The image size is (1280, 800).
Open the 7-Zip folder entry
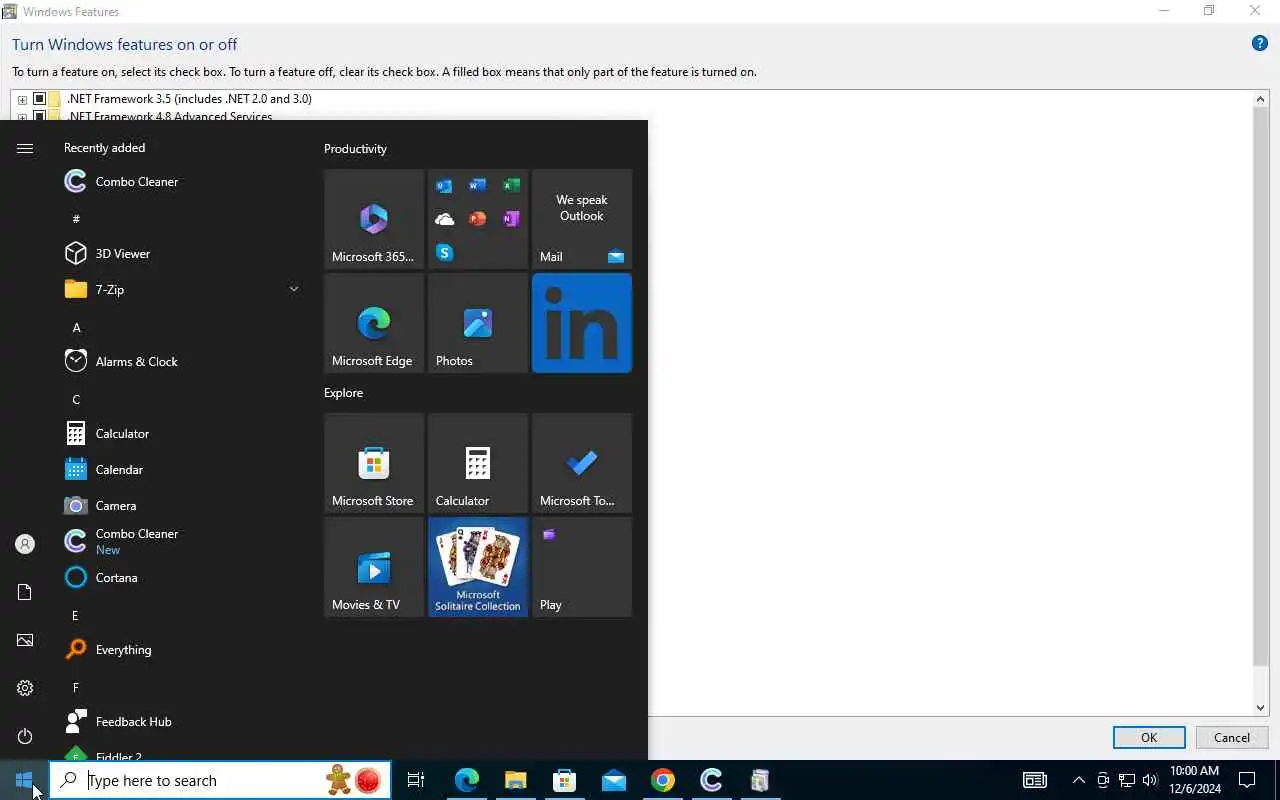180,289
